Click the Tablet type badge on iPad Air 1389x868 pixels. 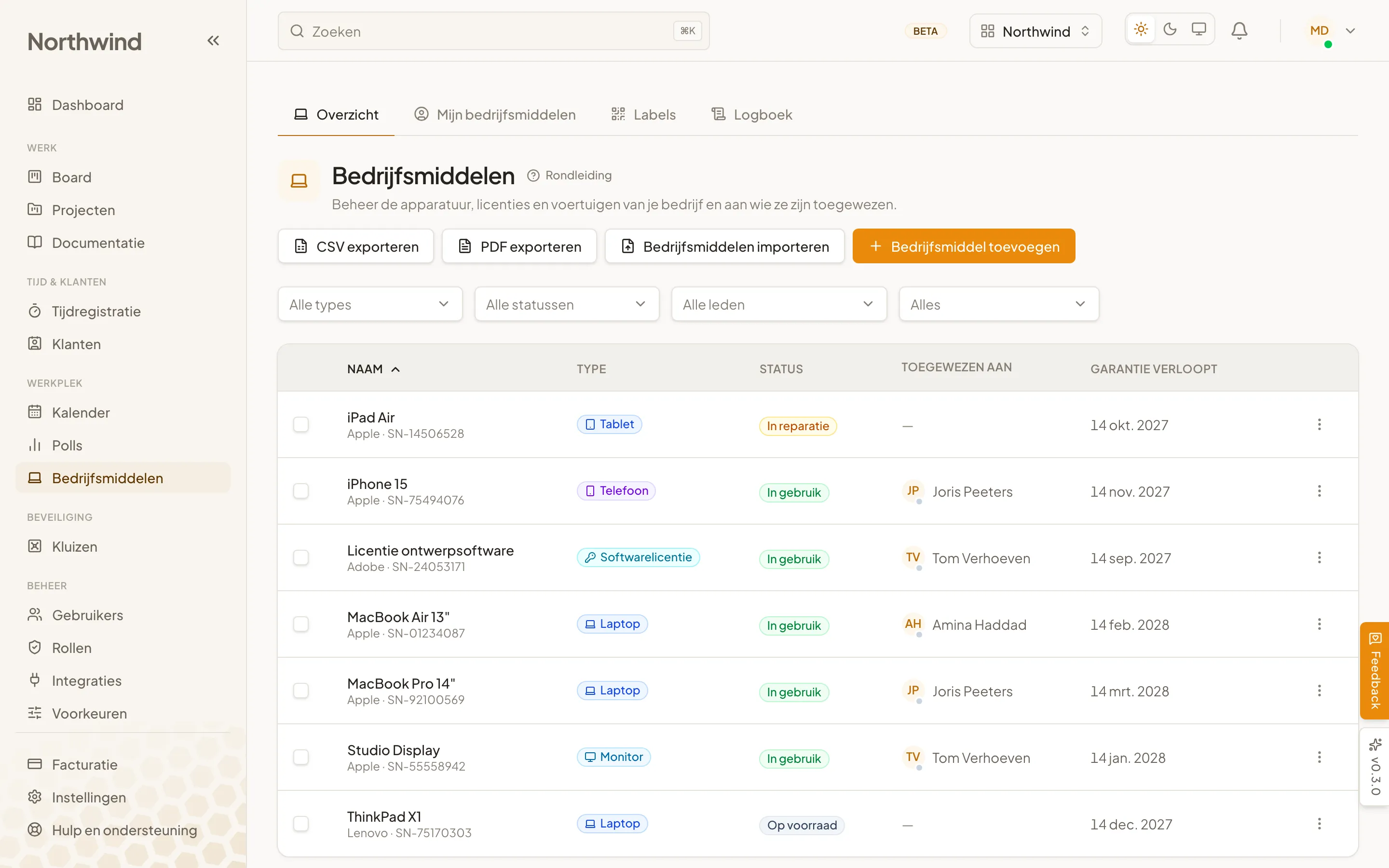609,424
